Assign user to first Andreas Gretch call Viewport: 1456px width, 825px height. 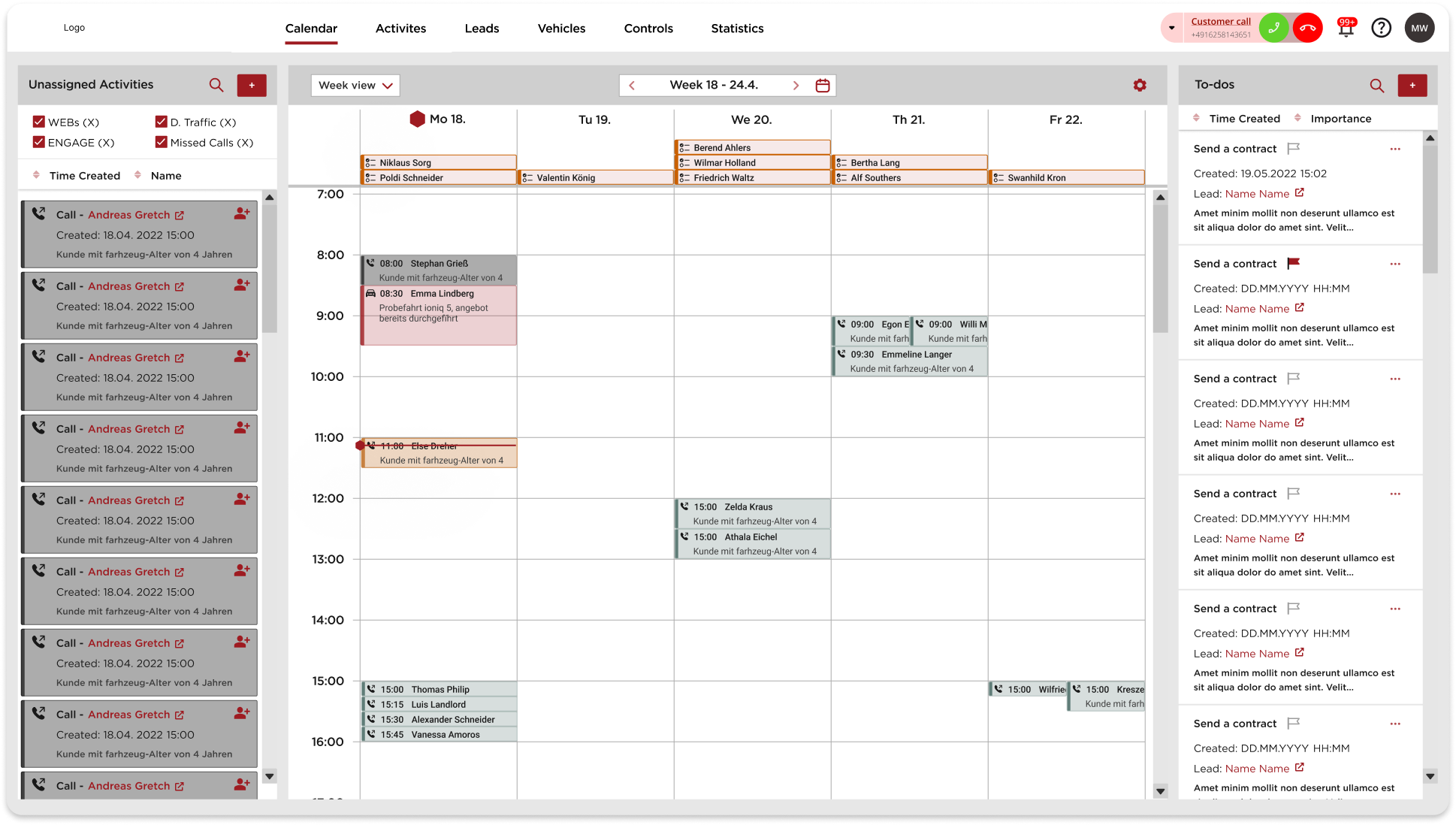[x=241, y=214]
